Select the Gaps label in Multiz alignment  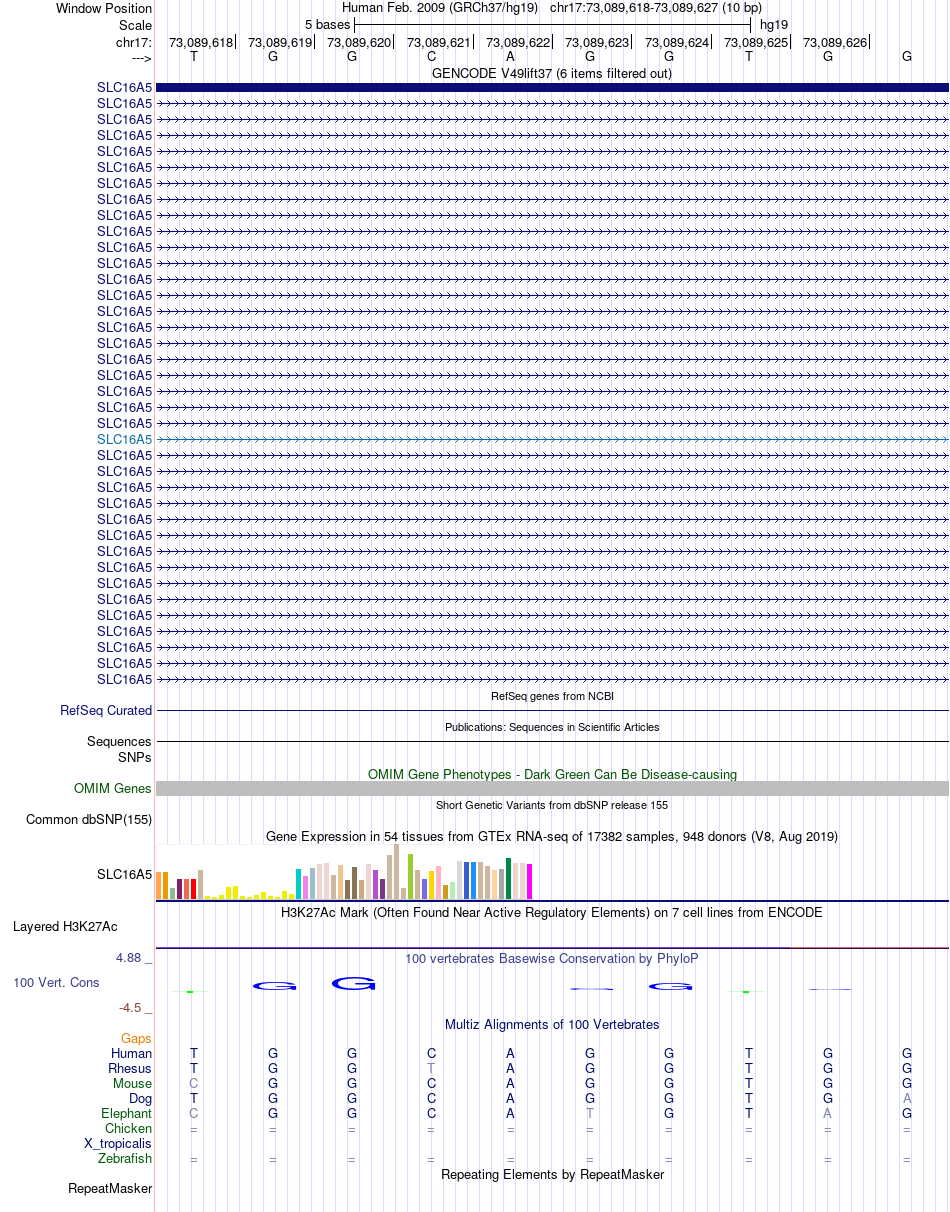(x=136, y=1039)
